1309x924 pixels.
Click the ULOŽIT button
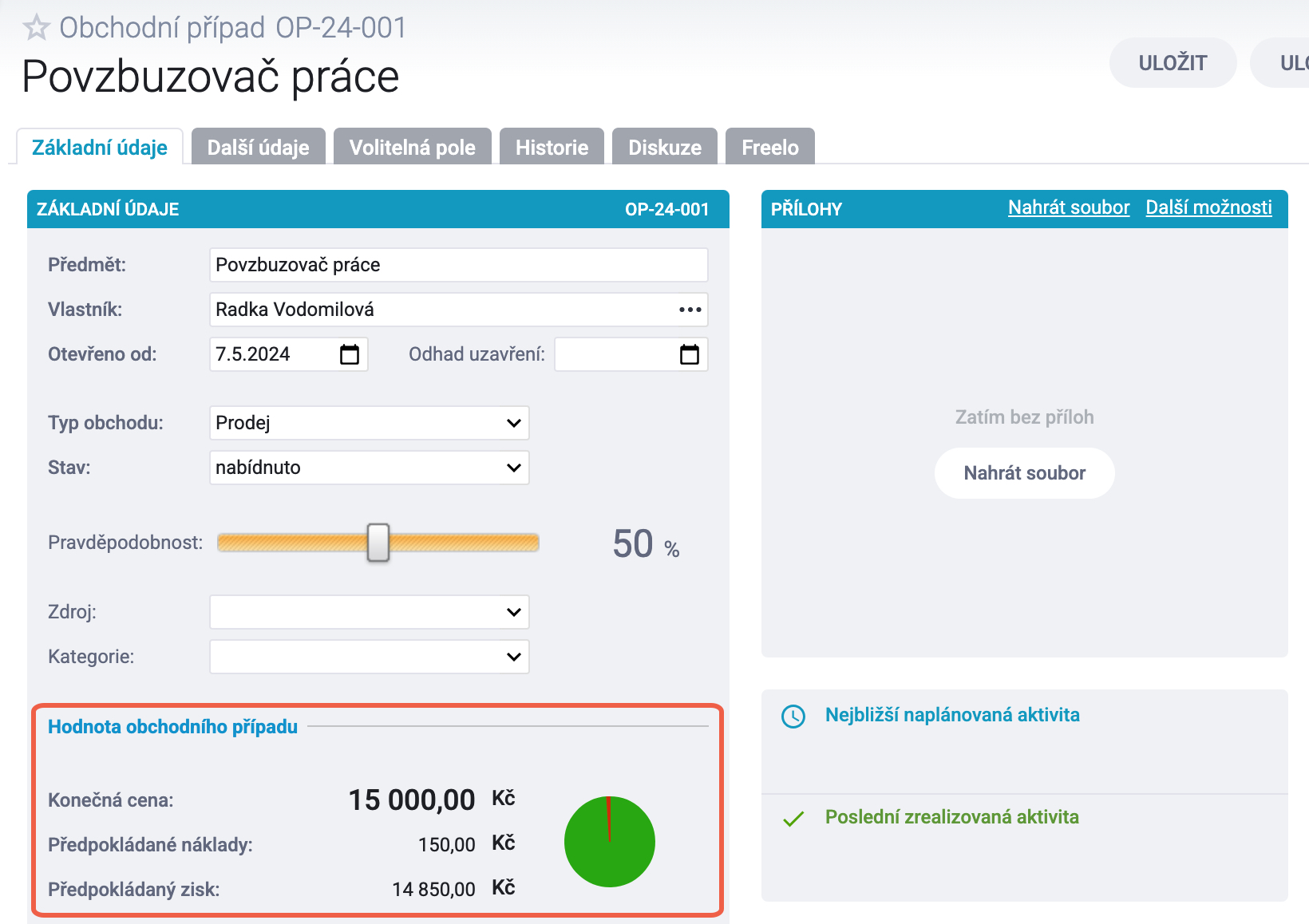pos(1173,62)
